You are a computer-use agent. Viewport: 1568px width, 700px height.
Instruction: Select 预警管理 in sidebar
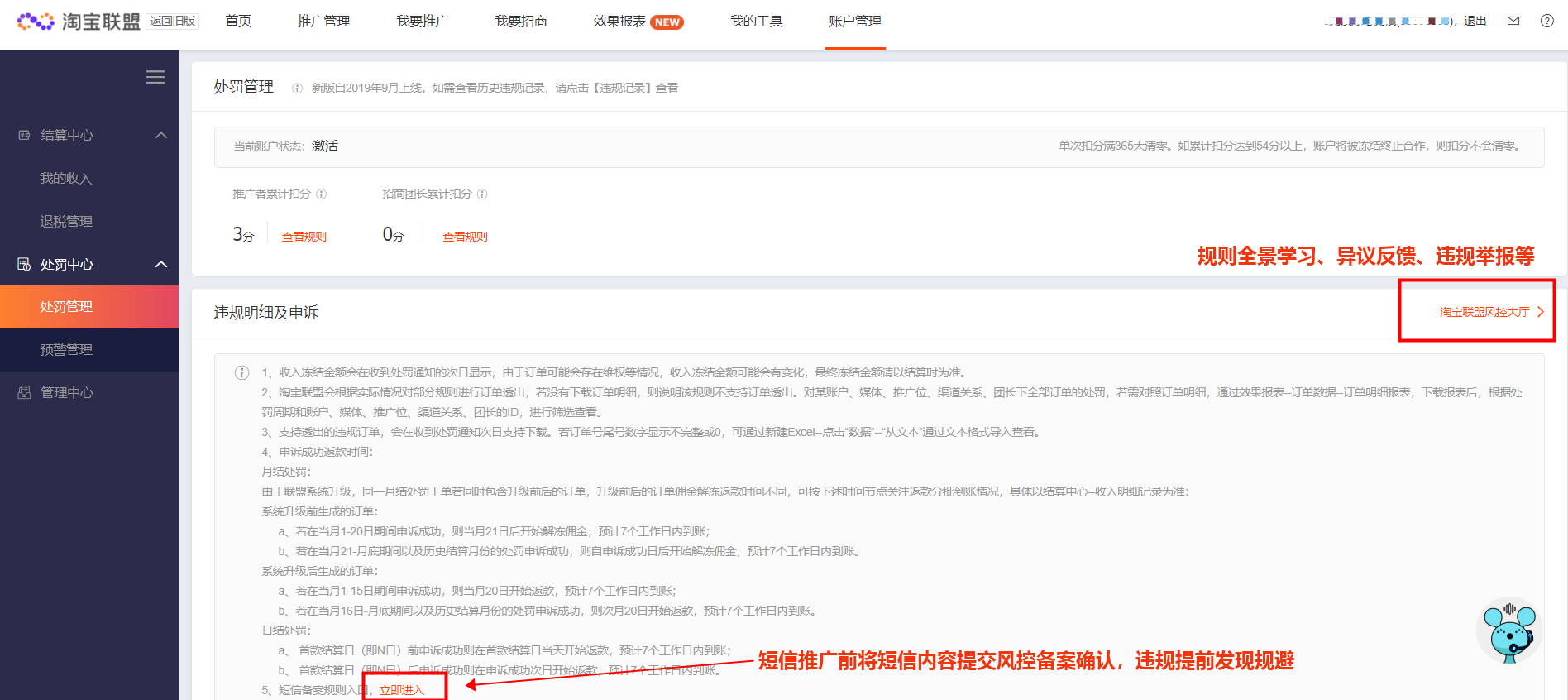[x=66, y=350]
